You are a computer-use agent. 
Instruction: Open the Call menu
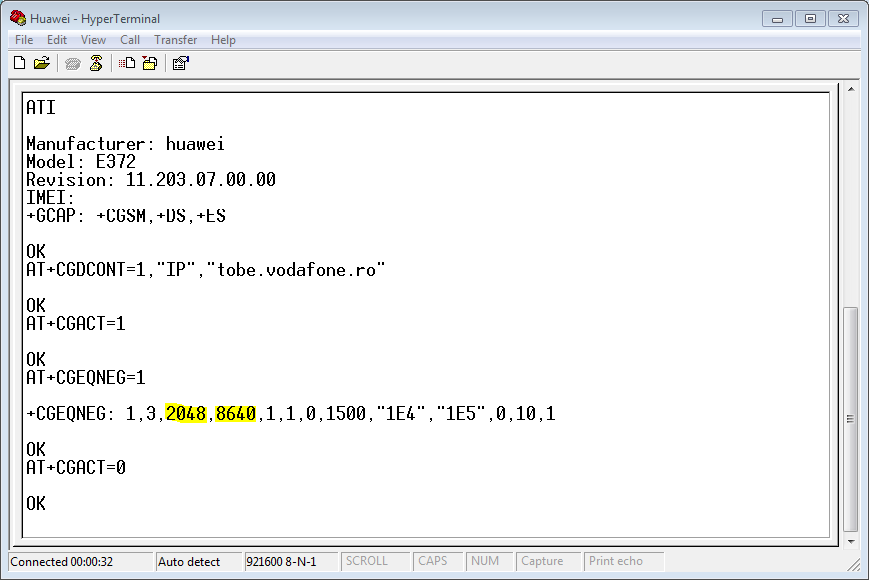pyautogui.click(x=130, y=40)
